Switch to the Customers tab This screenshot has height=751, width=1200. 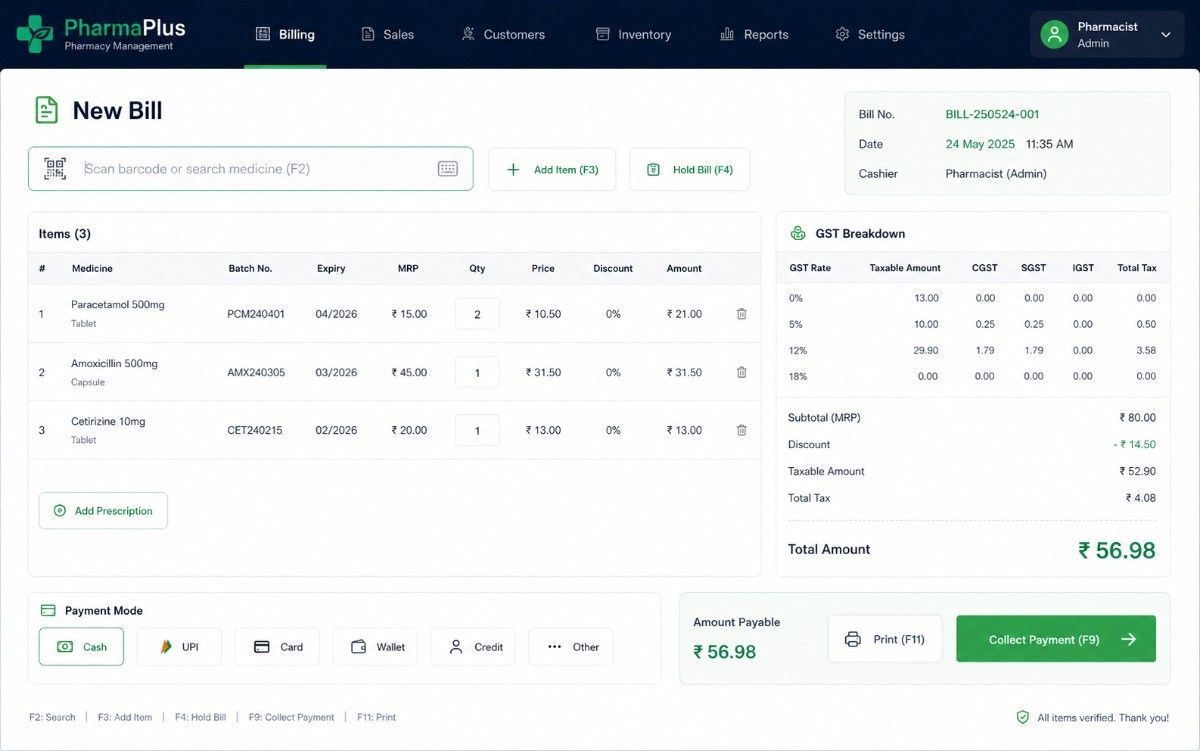tap(503, 34)
